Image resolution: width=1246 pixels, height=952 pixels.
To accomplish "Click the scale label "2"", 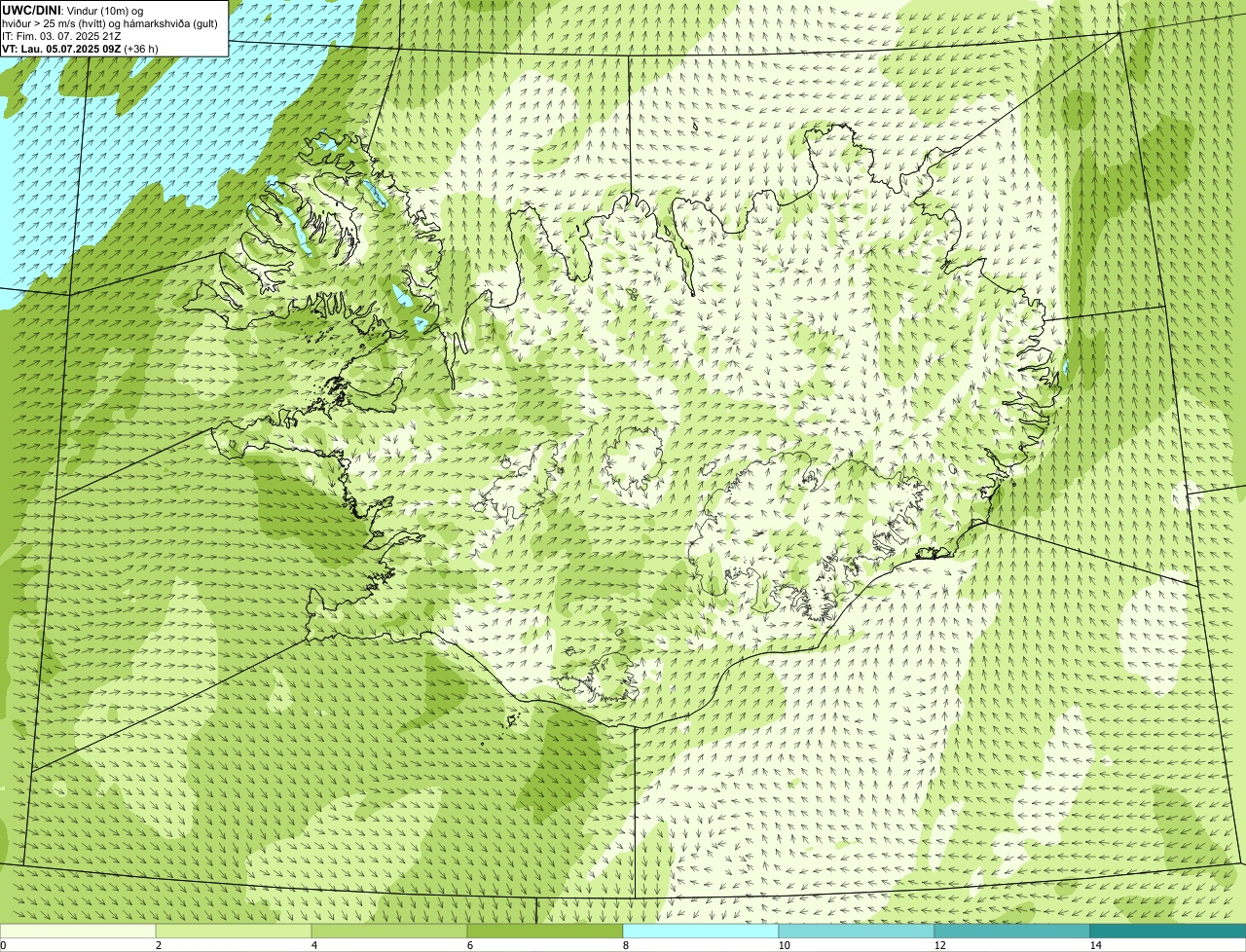I will 159,945.
